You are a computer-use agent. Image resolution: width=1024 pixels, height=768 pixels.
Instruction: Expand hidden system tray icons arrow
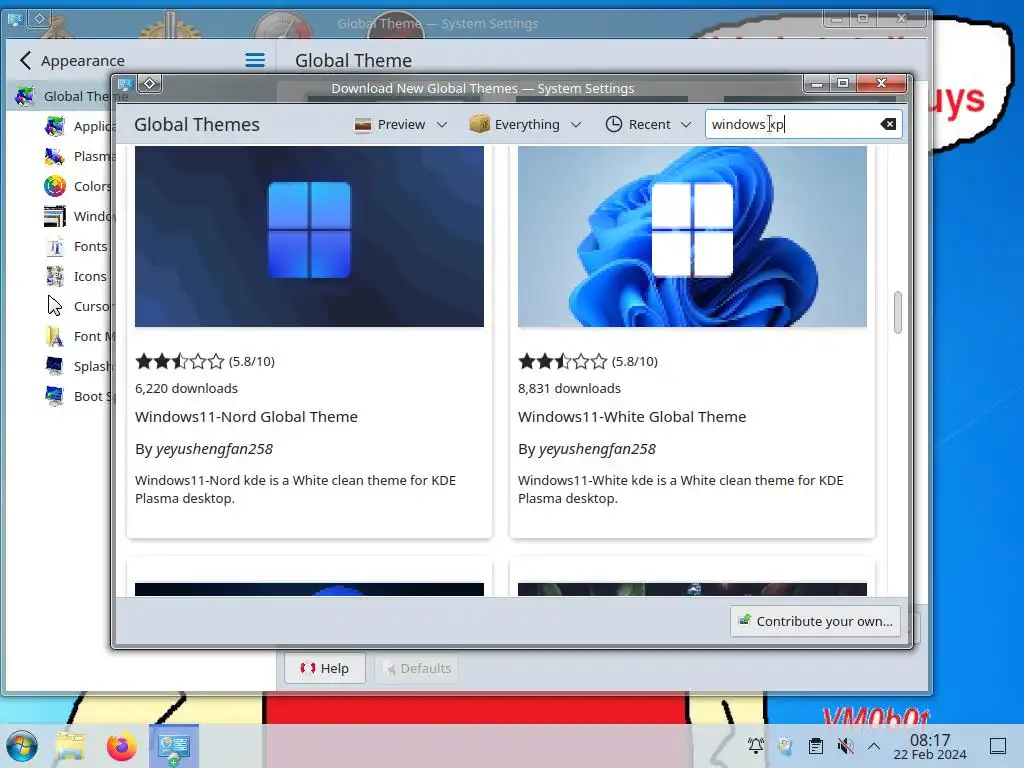[874, 746]
